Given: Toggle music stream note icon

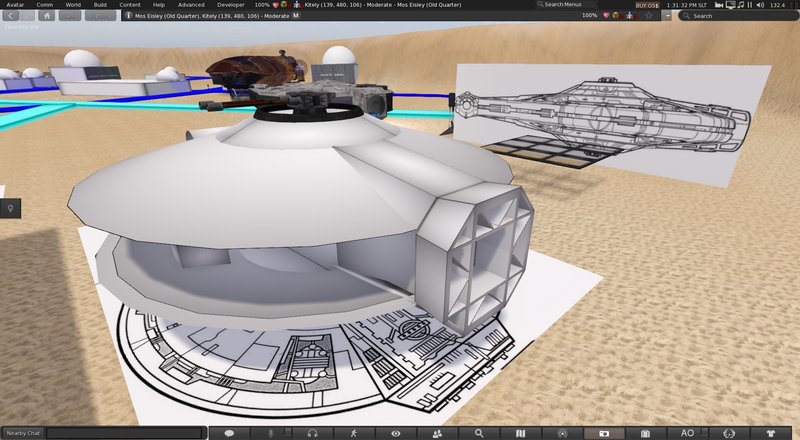Looking at the screenshot, I should pyautogui.click(x=741, y=5).
